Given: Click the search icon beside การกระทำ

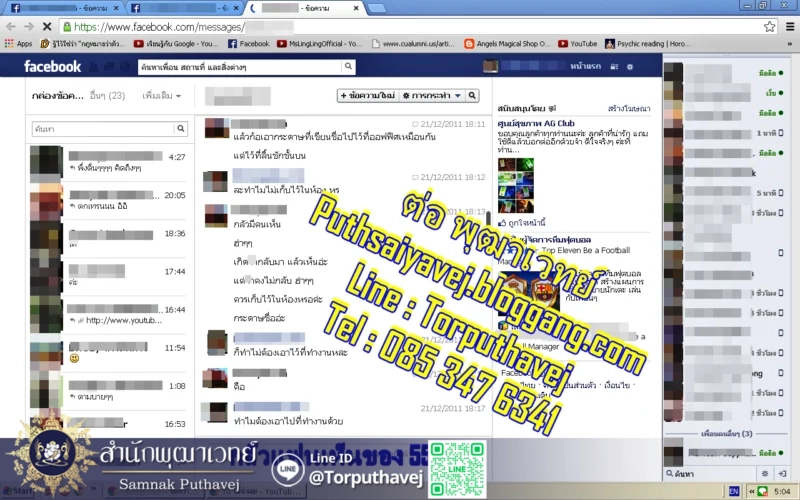Looking at the screenshot, I should (472, 95).
